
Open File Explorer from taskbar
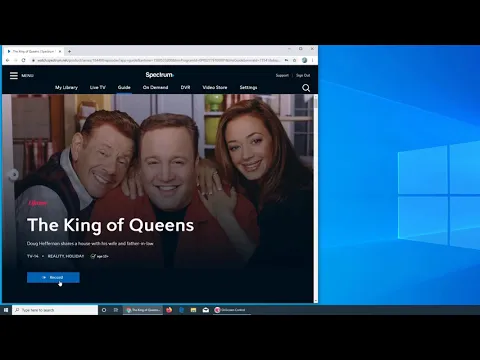(193, 310)
